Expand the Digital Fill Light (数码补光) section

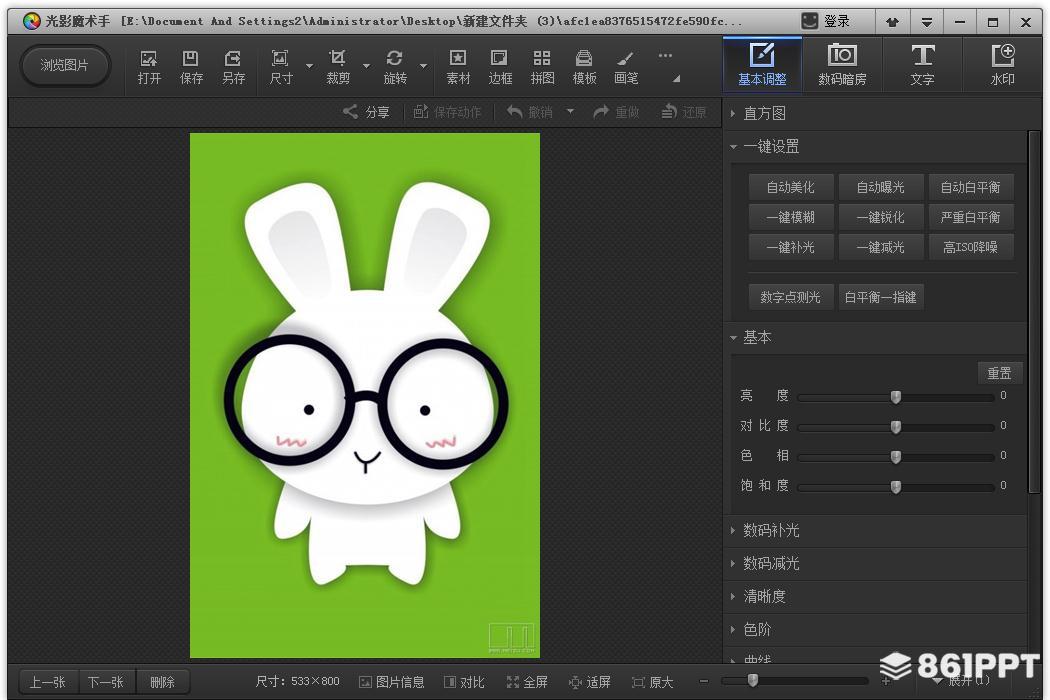tap(733, 531)
